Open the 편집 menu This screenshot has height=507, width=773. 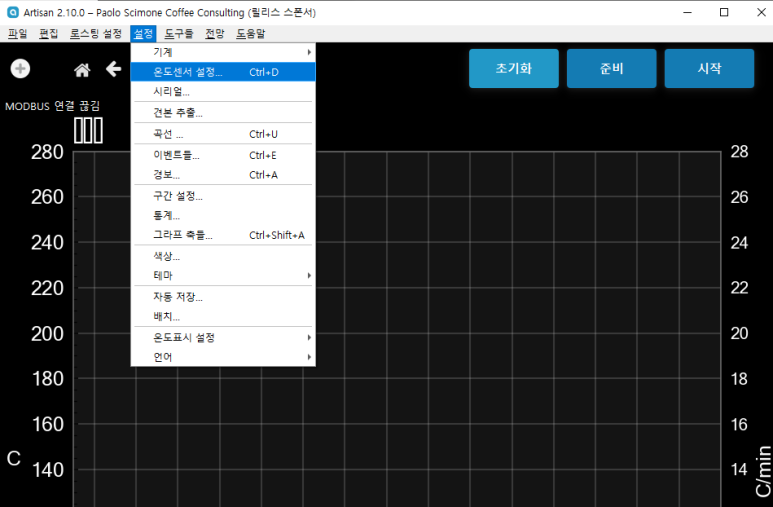coord(48,34)
